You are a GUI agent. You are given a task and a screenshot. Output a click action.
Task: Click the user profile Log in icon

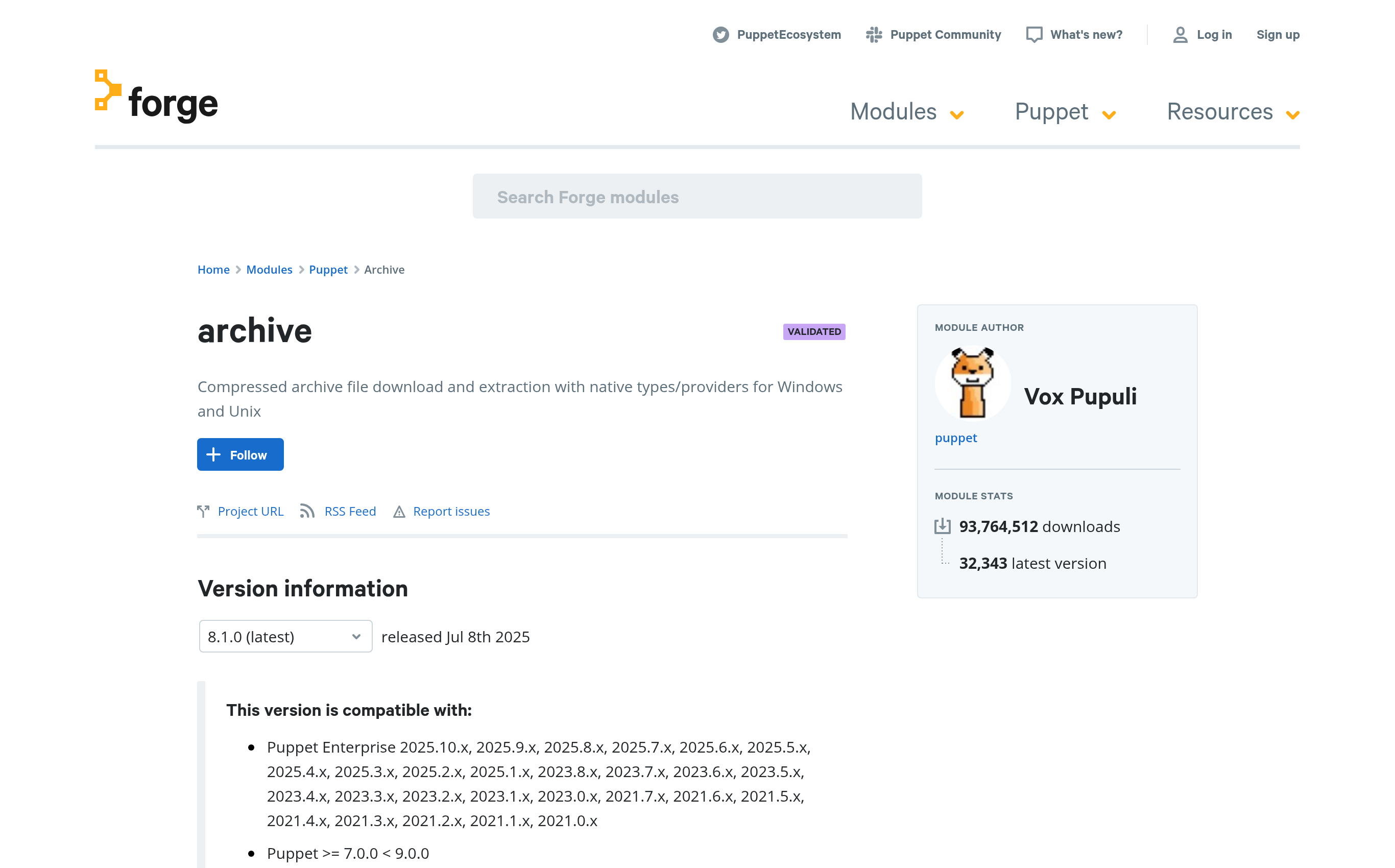coord(1181,35)
